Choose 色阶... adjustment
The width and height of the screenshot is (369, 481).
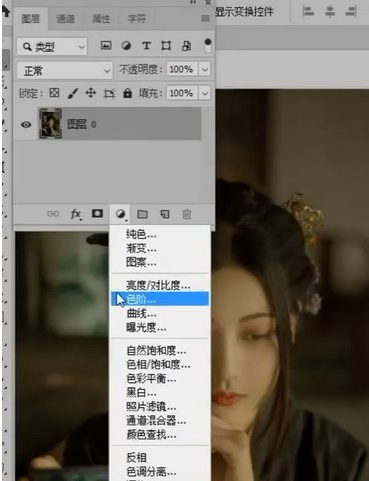(160, 299)
